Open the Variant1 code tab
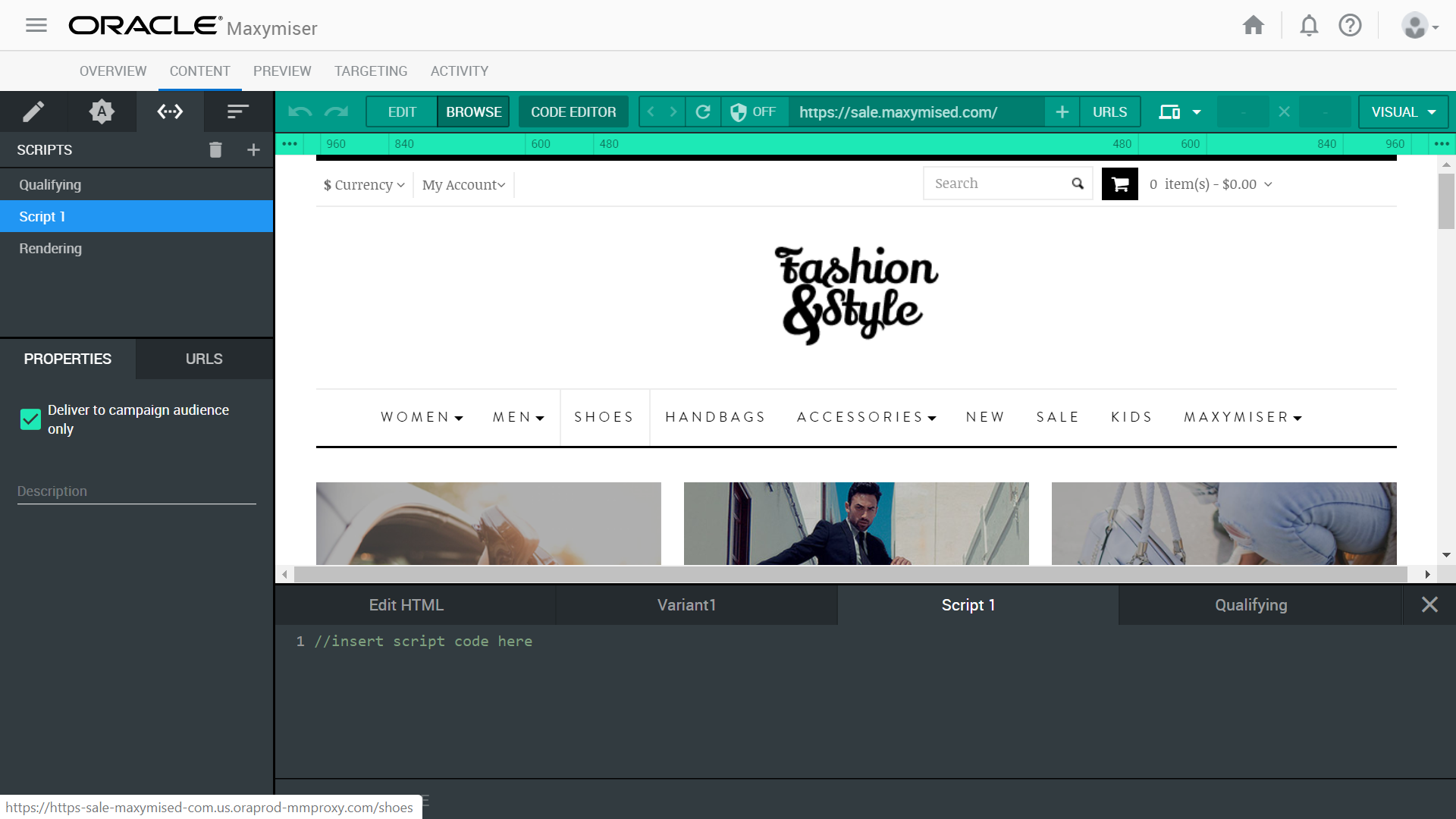The image size is (1456, 819). [x=686, y=605]
